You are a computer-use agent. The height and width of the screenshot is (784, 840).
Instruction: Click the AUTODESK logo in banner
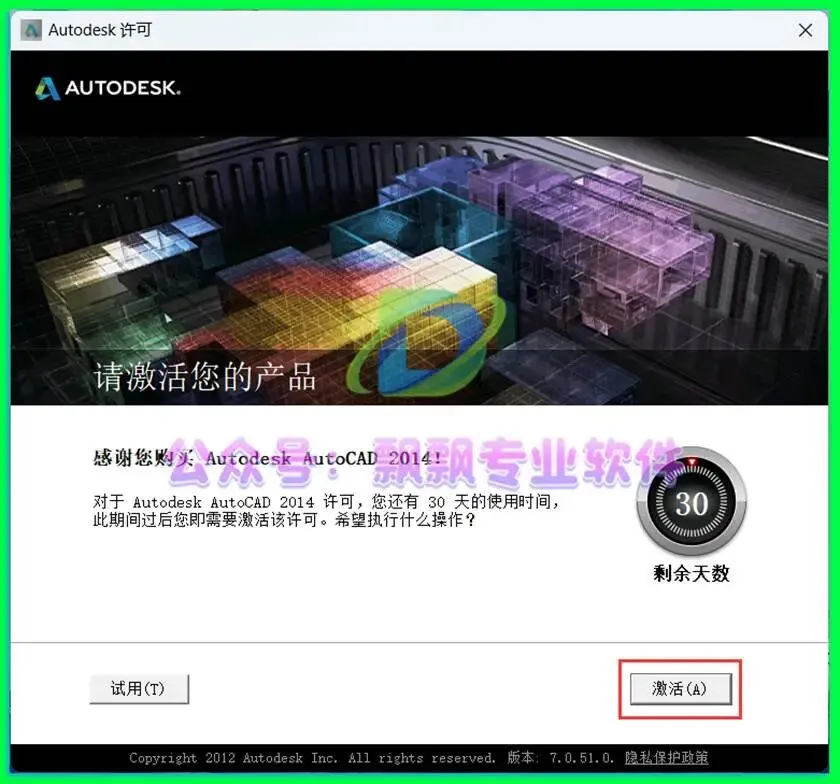[108, 88]
